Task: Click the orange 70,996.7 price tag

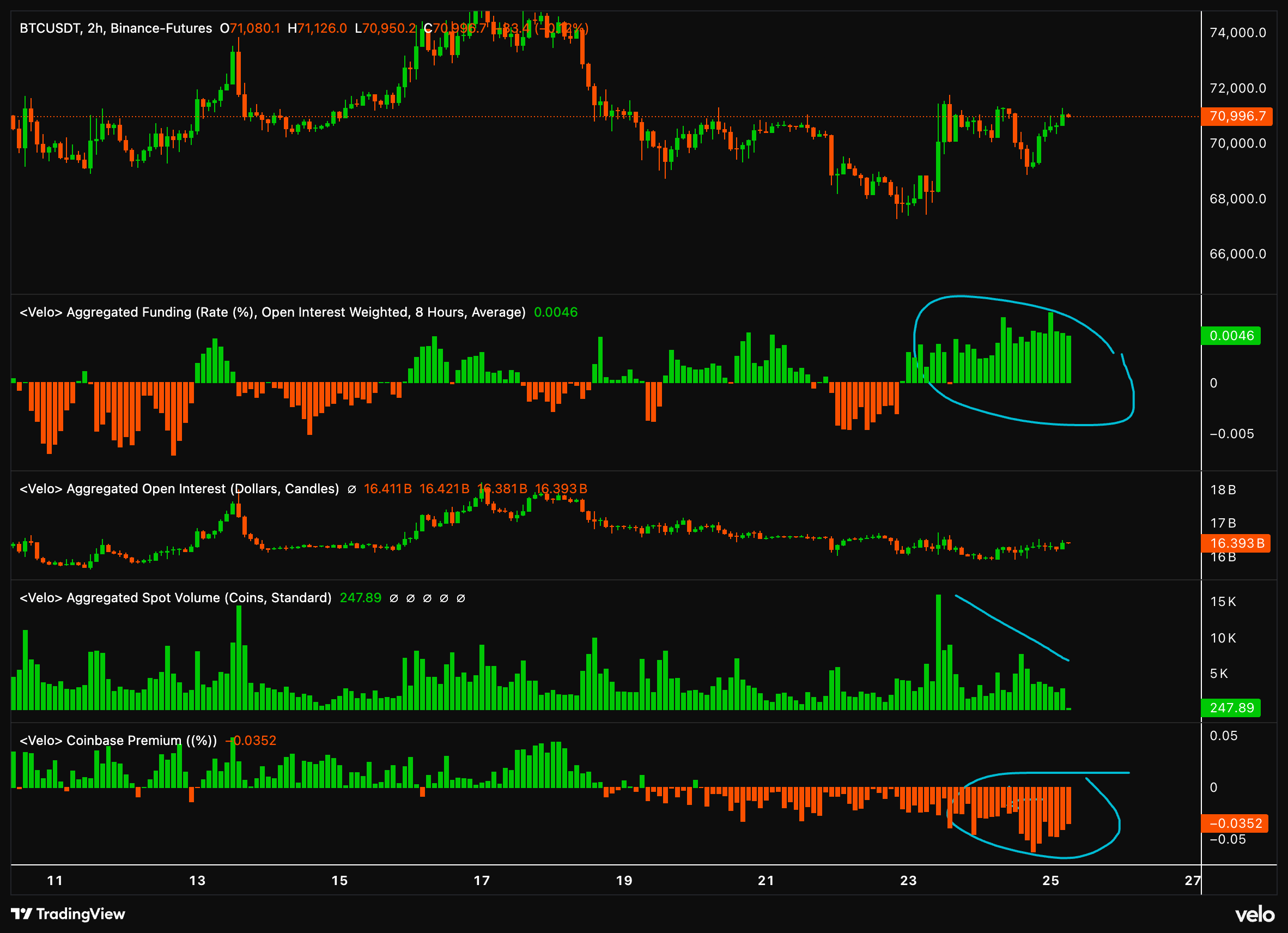Action: pos(1238,118)
